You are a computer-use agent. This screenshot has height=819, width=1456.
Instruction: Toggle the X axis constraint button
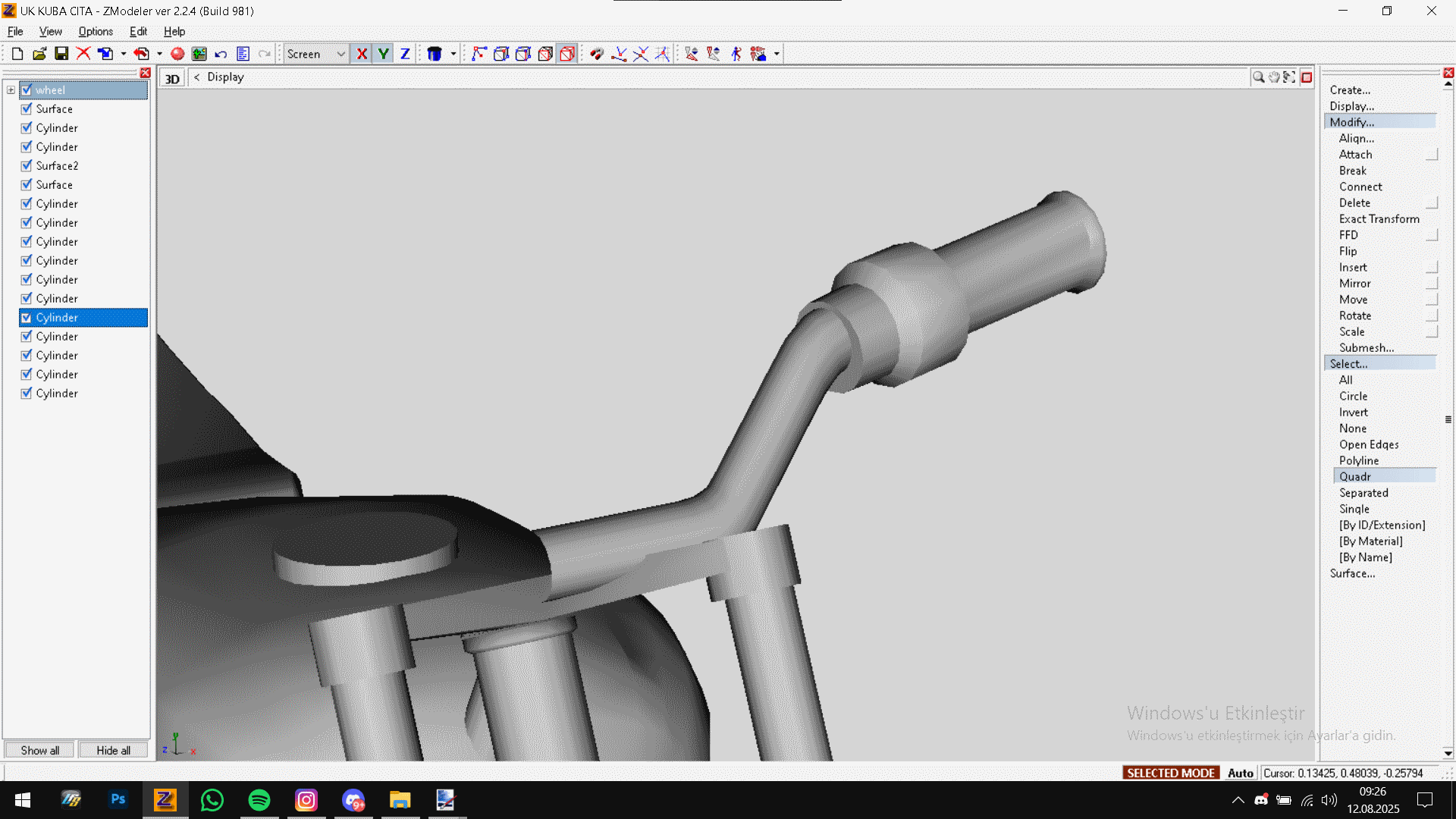click(362, 54)
